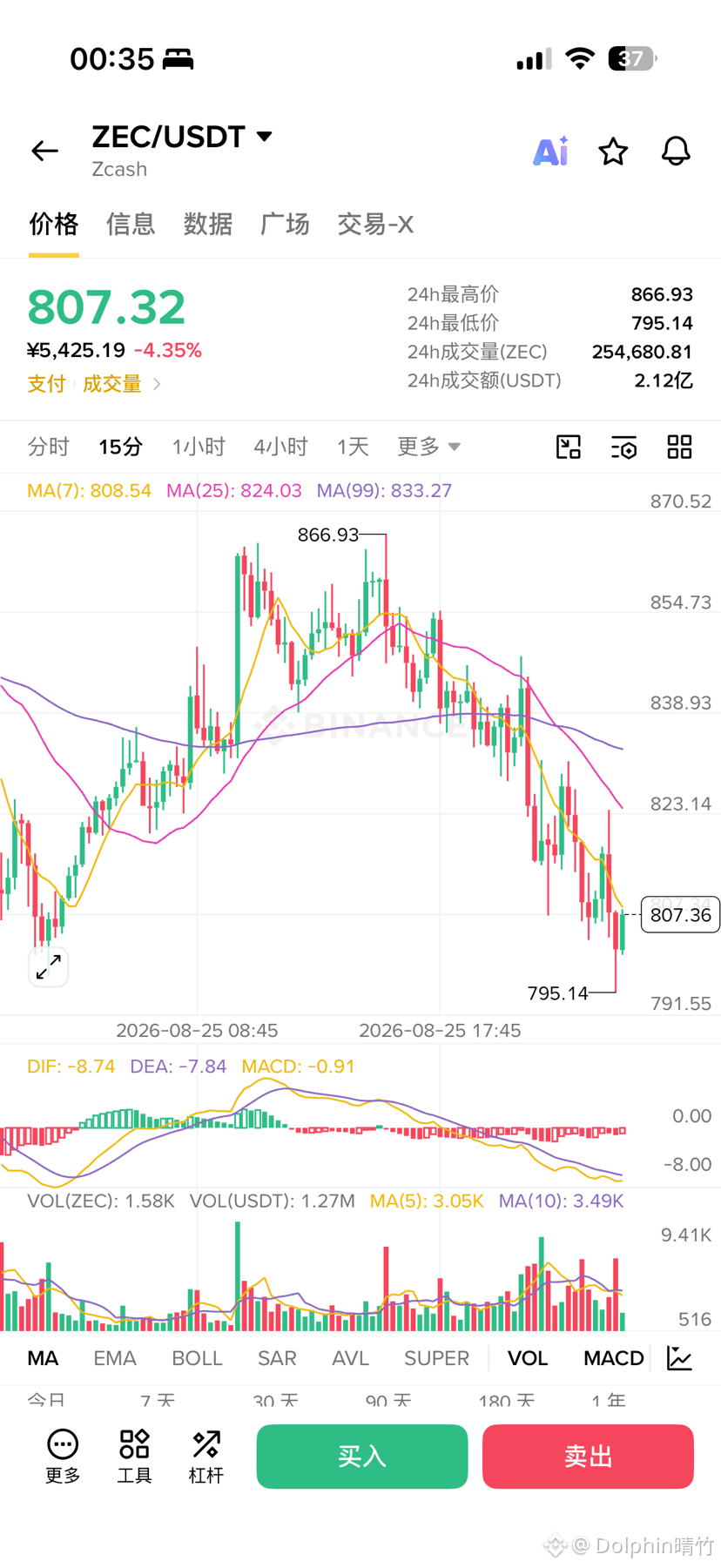
Task: Tap -4.35% change percentage
Action: 168,350
